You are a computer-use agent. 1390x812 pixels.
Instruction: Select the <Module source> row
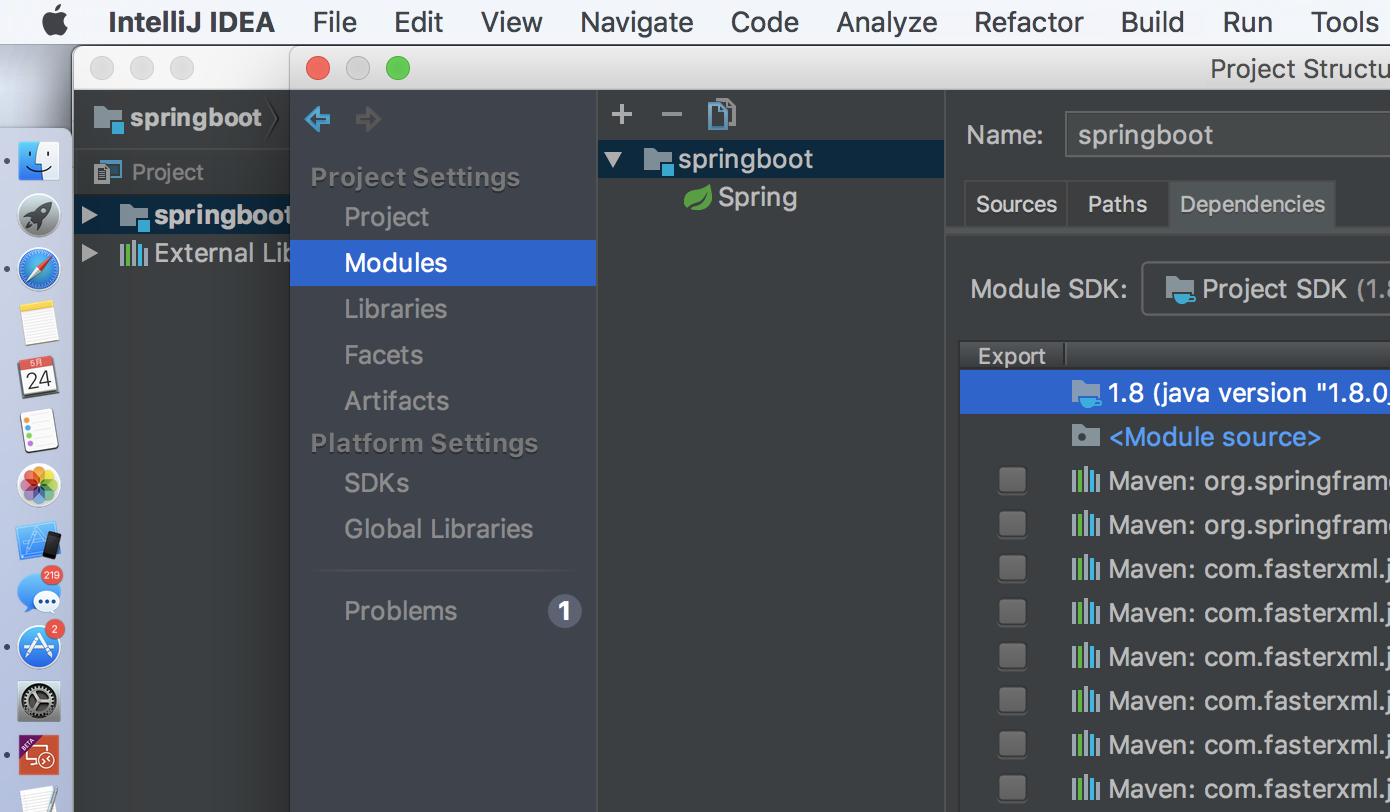pos(1175,437)
